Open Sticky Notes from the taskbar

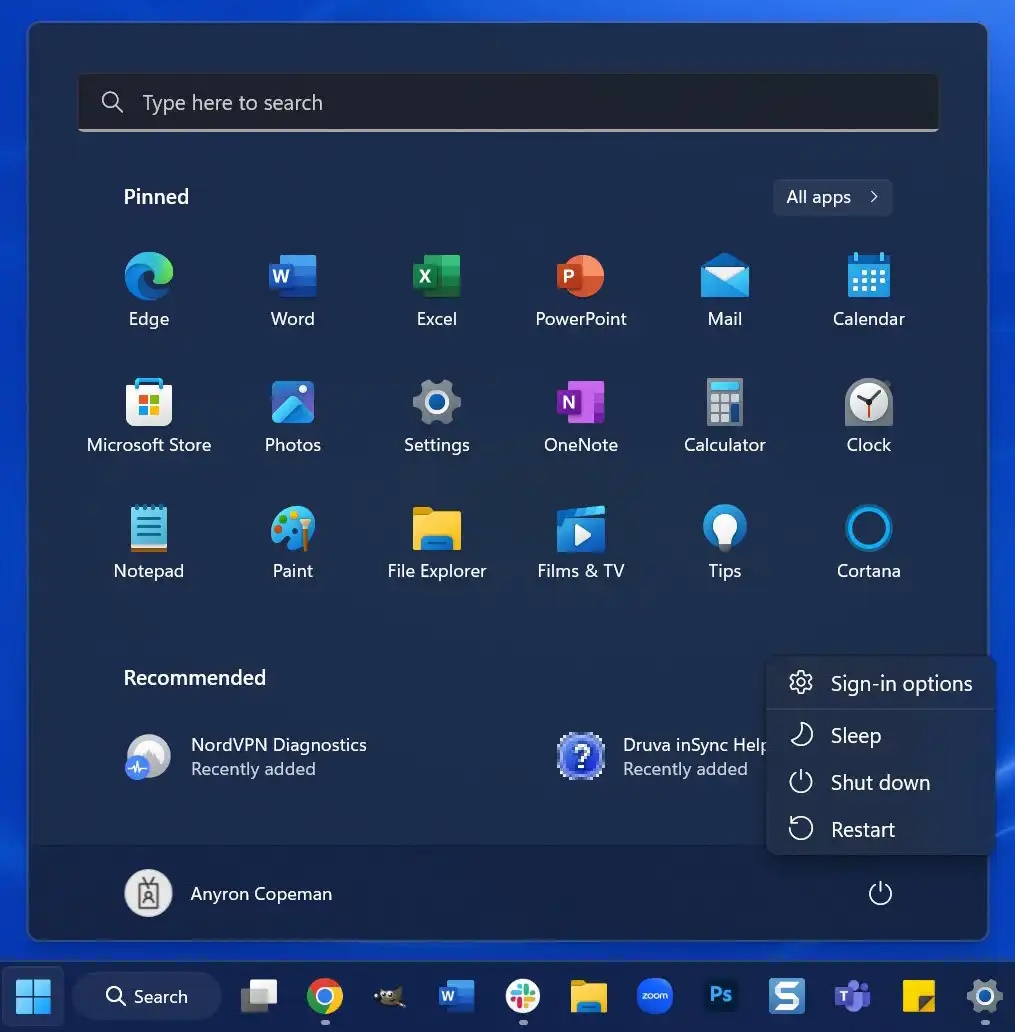pyautogui.click(x=918, y=996)
